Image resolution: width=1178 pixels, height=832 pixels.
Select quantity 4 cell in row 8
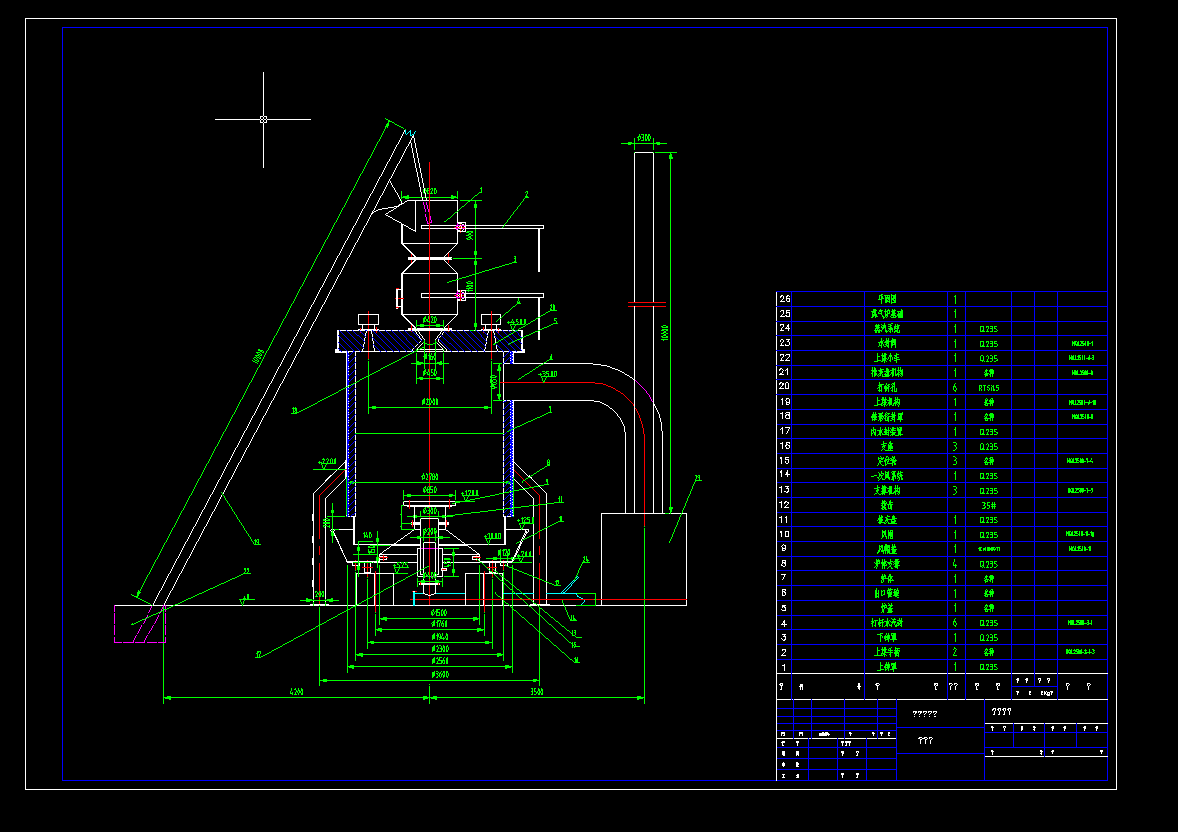[x=955, y=564]
